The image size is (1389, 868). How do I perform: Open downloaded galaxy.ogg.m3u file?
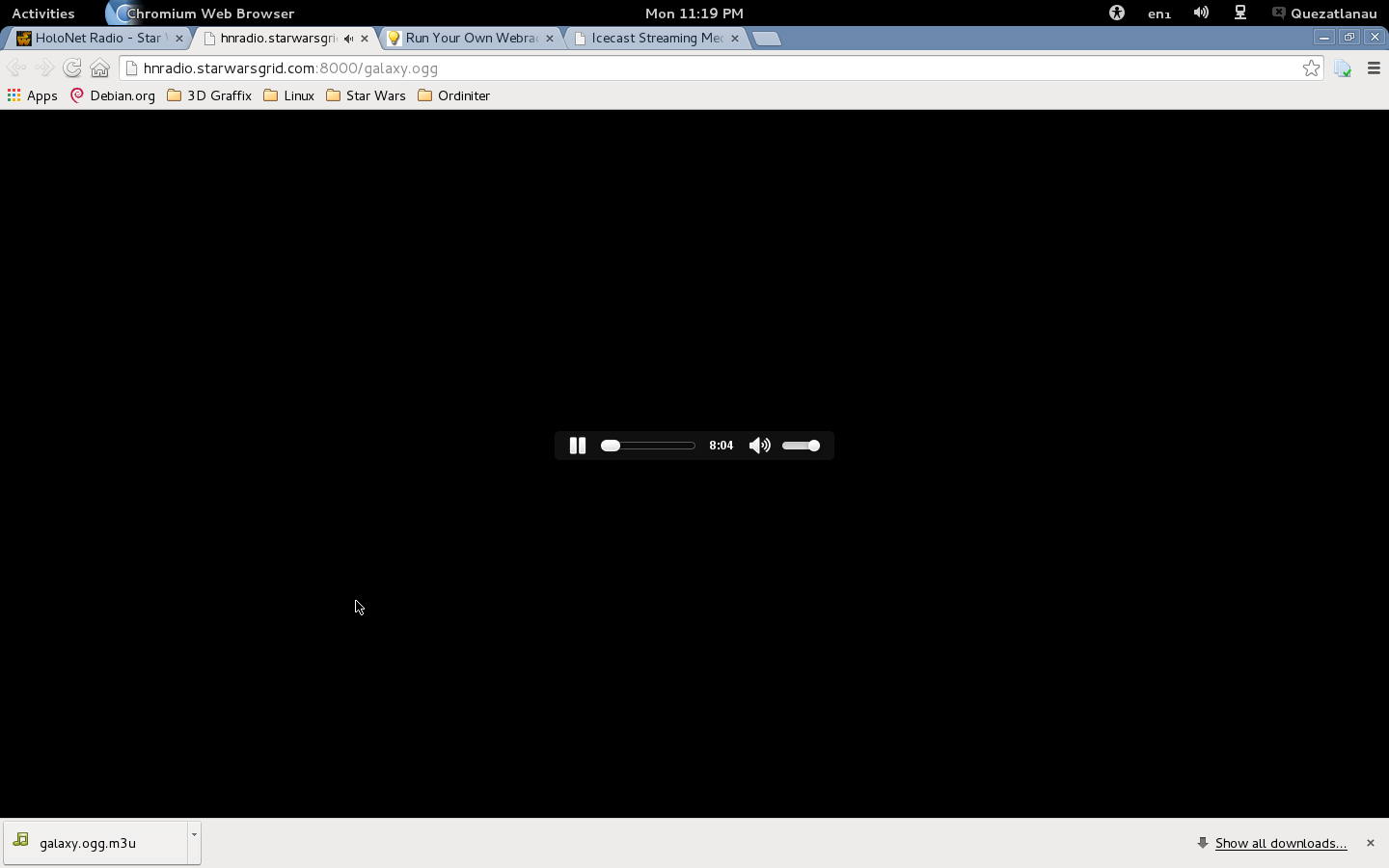95,843
